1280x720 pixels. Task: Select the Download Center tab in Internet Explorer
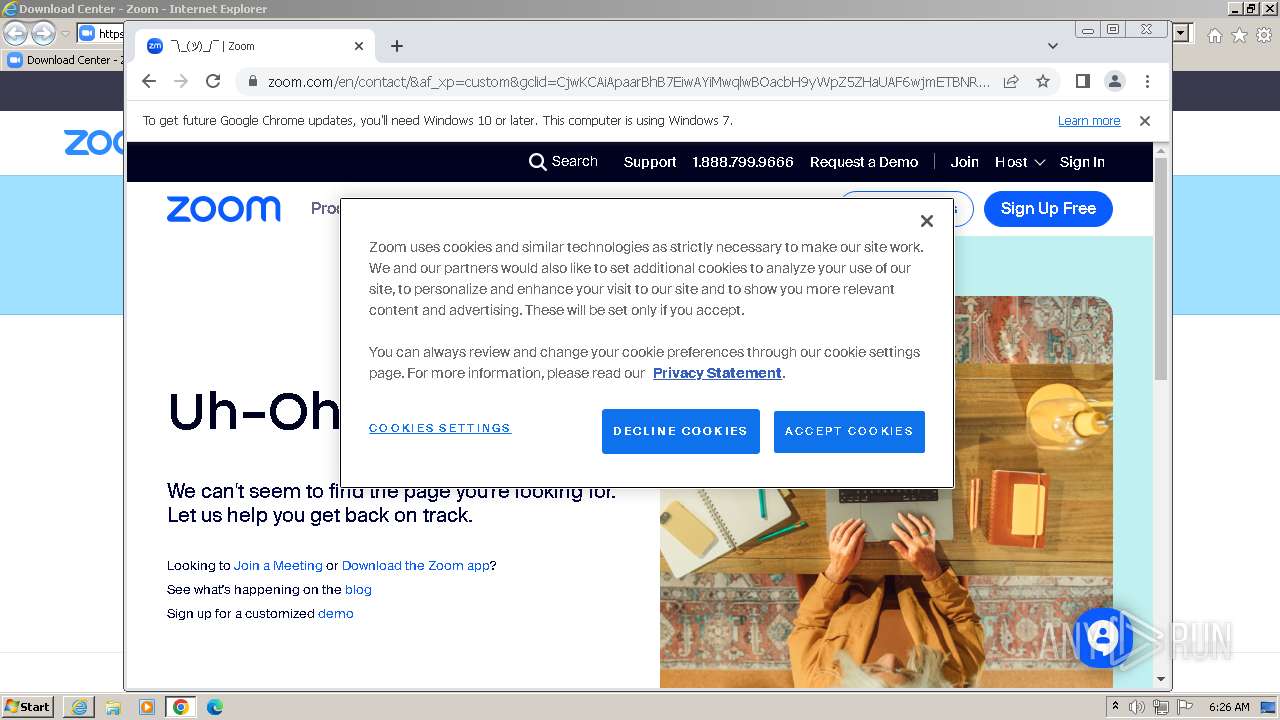[63, 60]
